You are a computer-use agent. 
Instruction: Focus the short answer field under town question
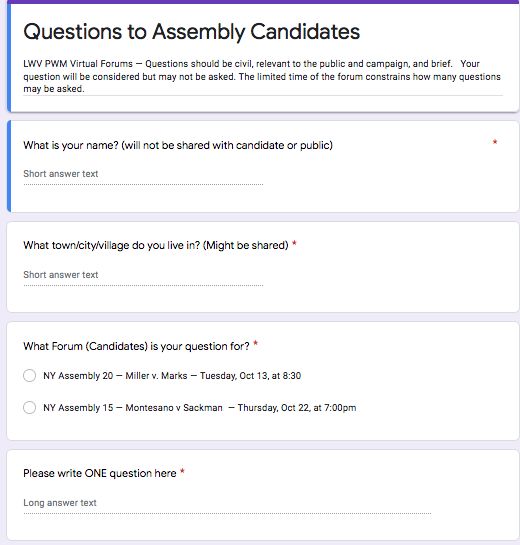click(143, 275)
